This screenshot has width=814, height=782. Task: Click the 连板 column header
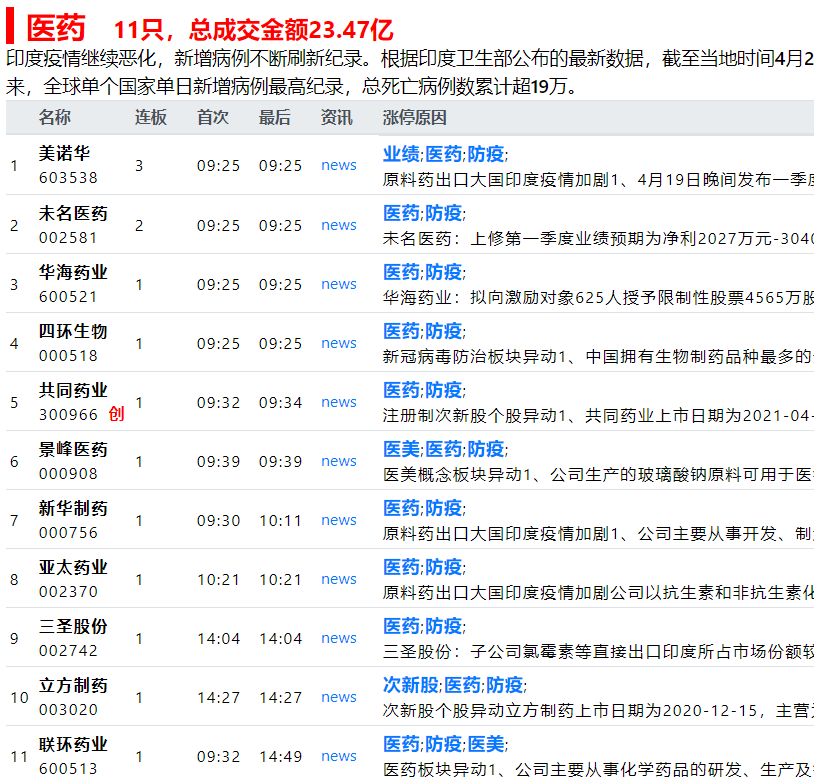[151, 118]
